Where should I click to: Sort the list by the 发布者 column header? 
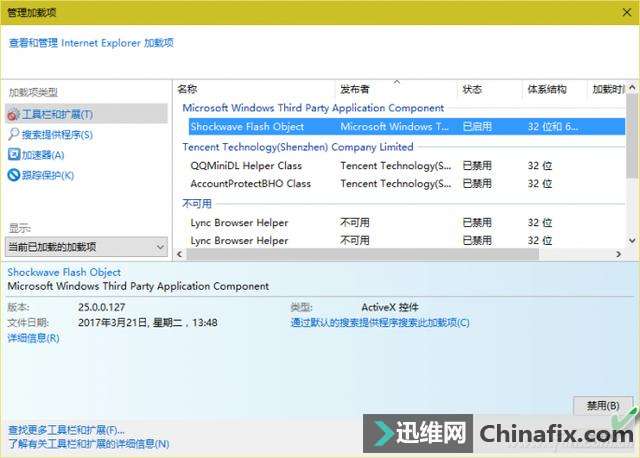coord(355,89)
